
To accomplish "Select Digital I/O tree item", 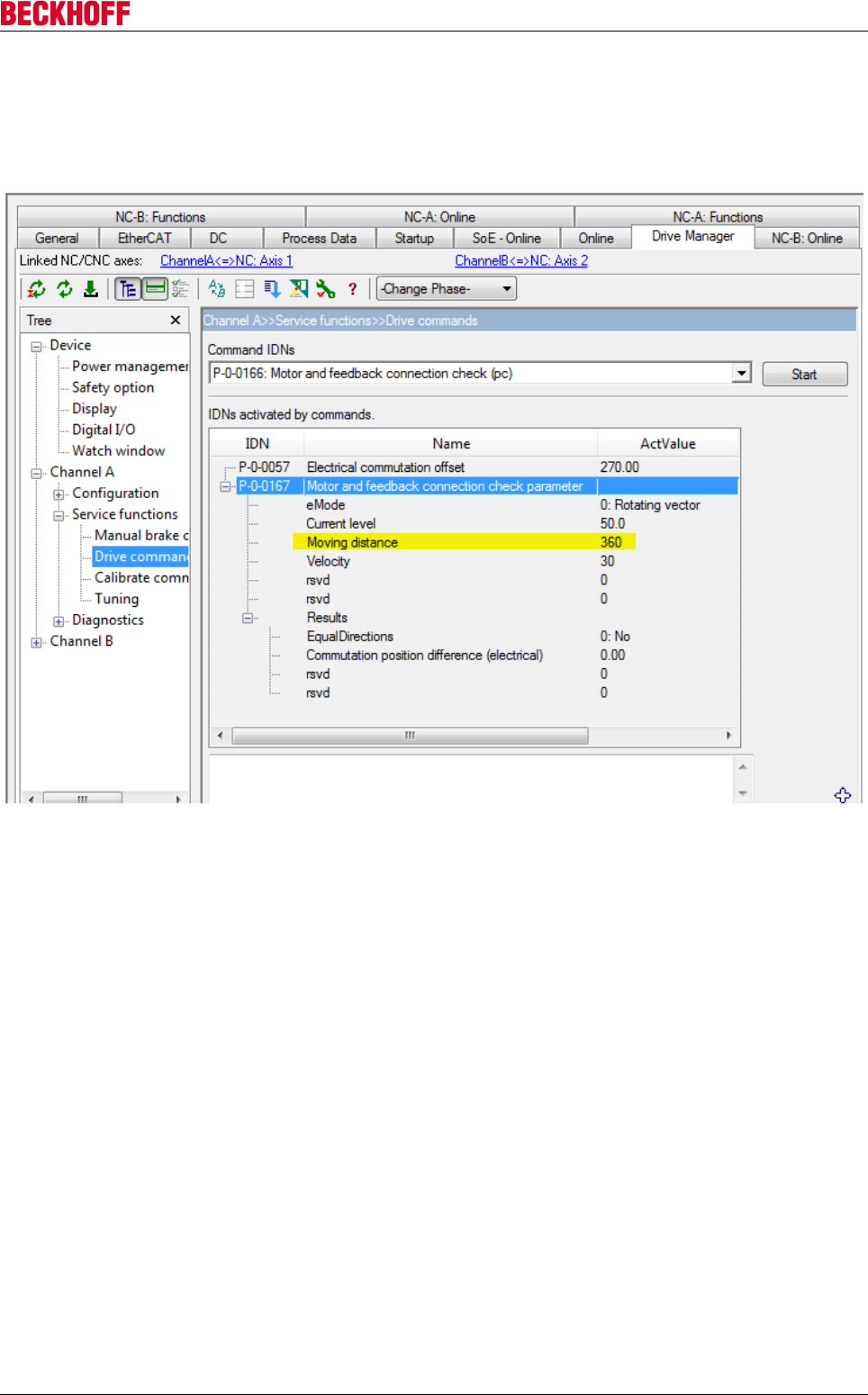I will (x=104, y=430).
